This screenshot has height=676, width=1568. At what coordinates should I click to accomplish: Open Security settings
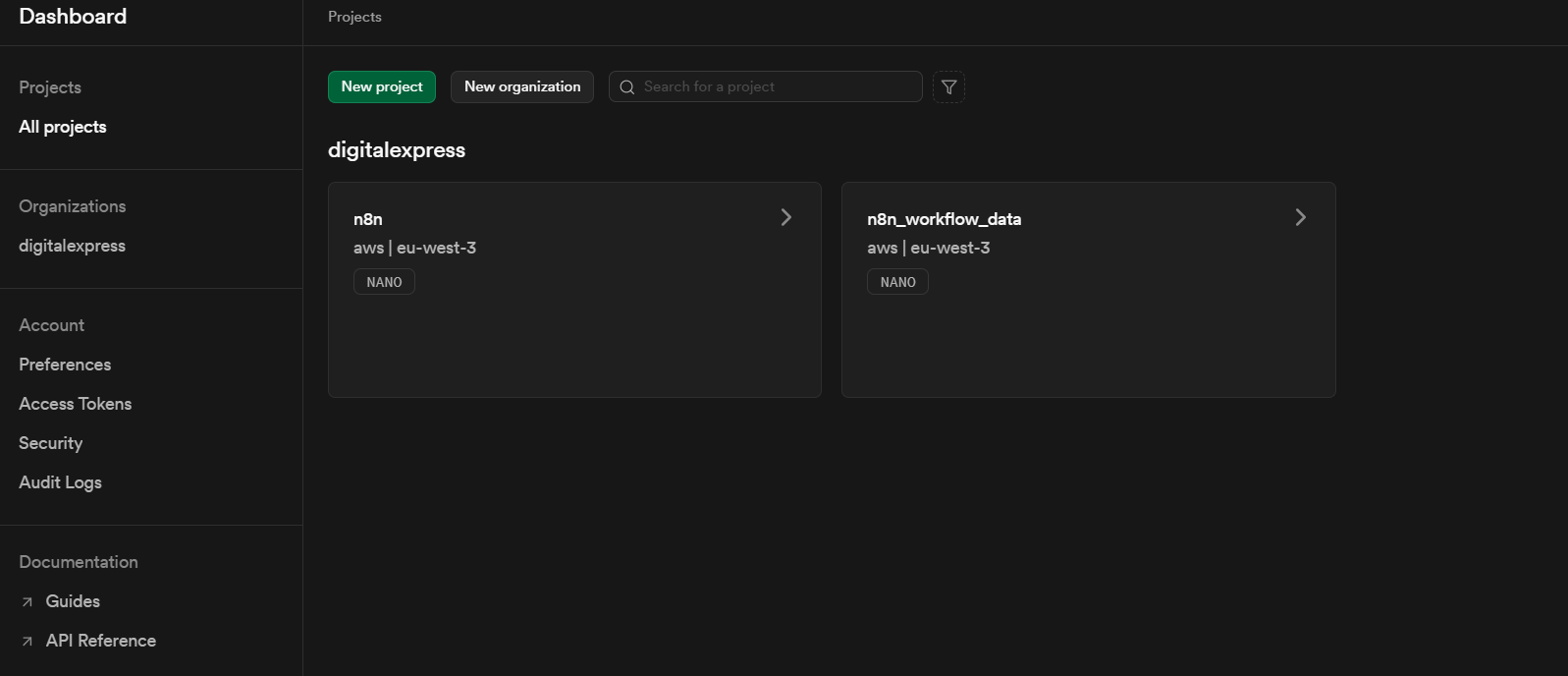51,443
